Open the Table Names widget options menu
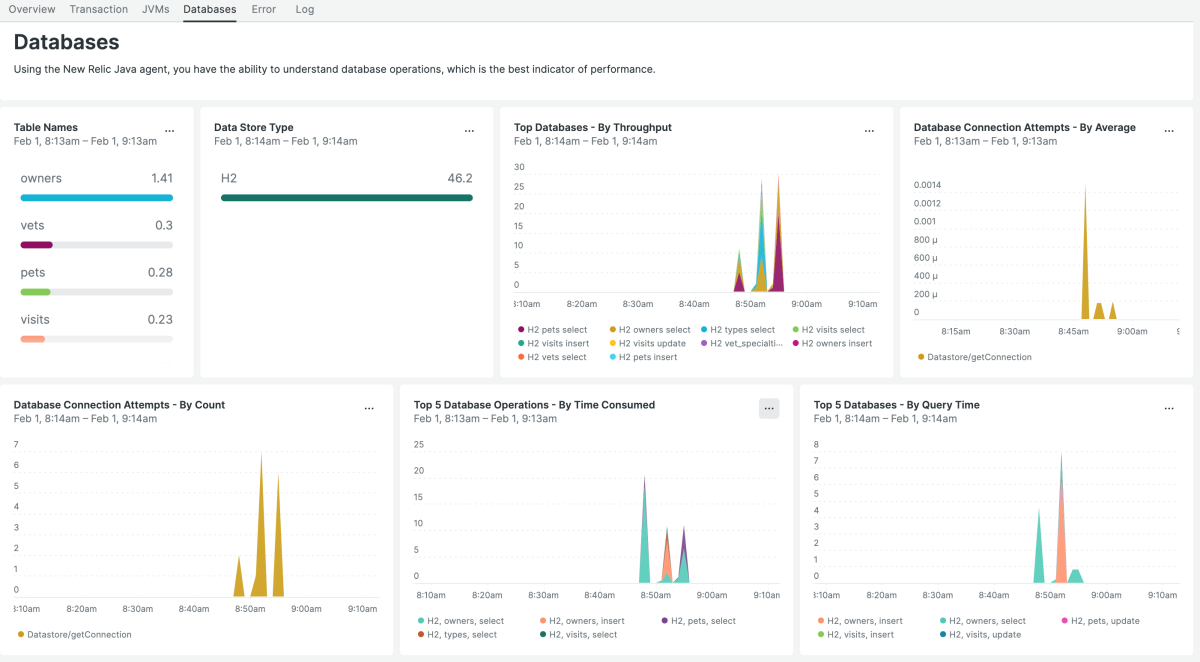Viewport: 1200px width, 662px height. click(x=169, y=131)
